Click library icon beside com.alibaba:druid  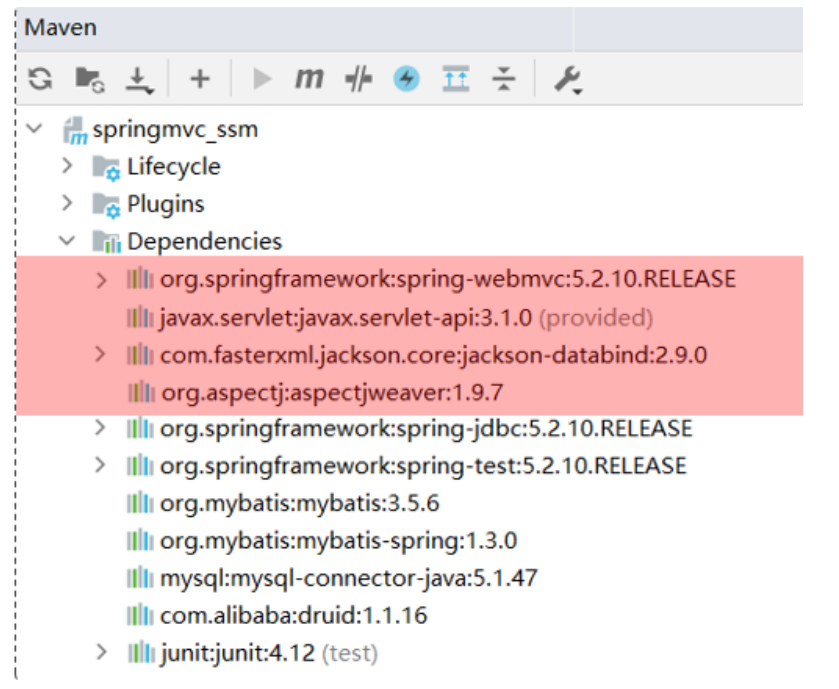[x=140, y=616]
